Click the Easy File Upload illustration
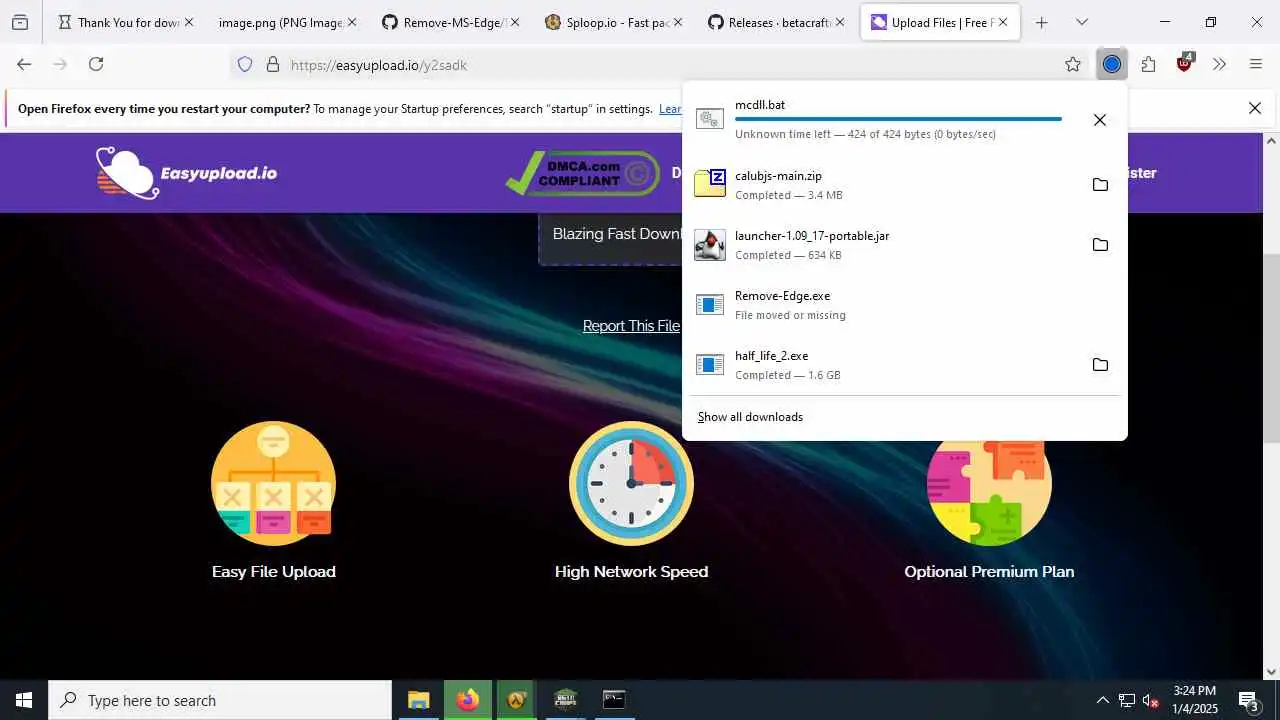 pyautogui.click(x=273, y=483)
